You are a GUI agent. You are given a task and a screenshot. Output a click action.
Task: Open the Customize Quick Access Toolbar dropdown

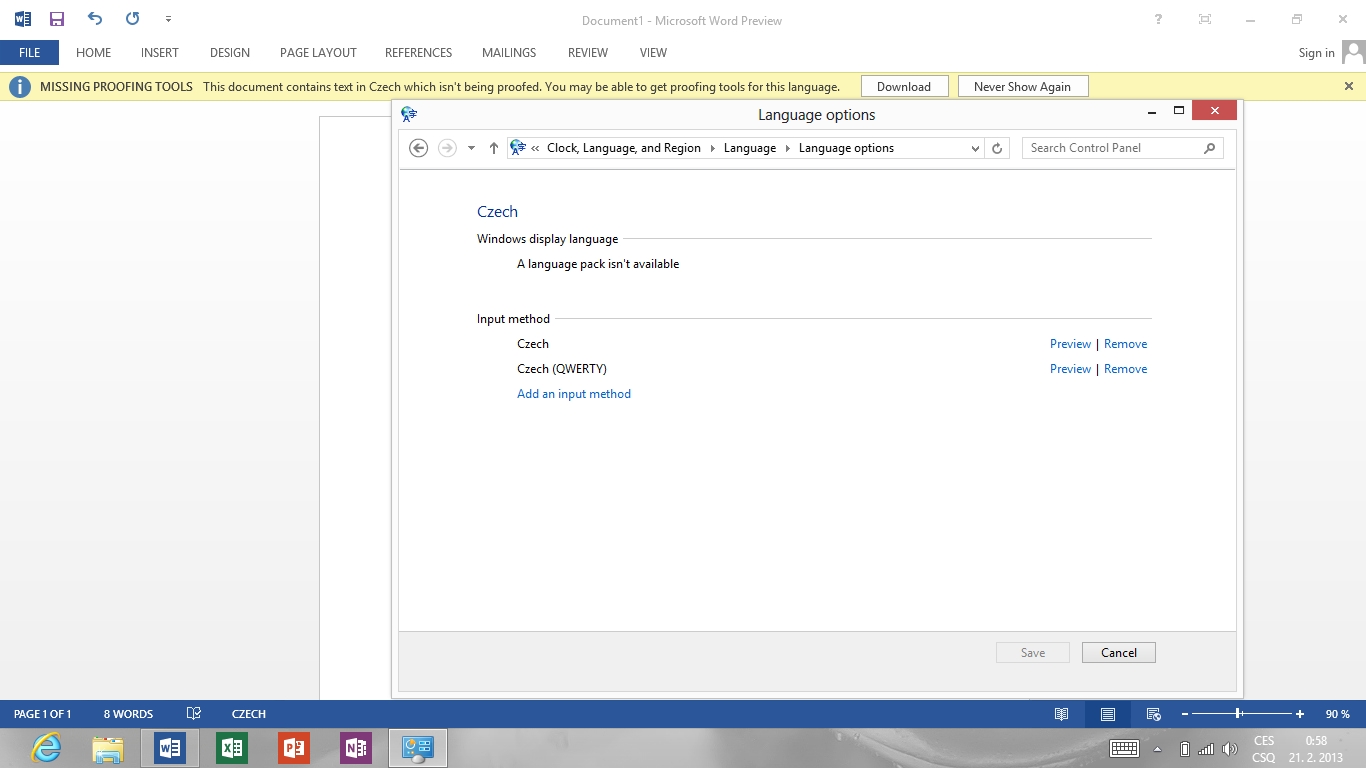168,19
